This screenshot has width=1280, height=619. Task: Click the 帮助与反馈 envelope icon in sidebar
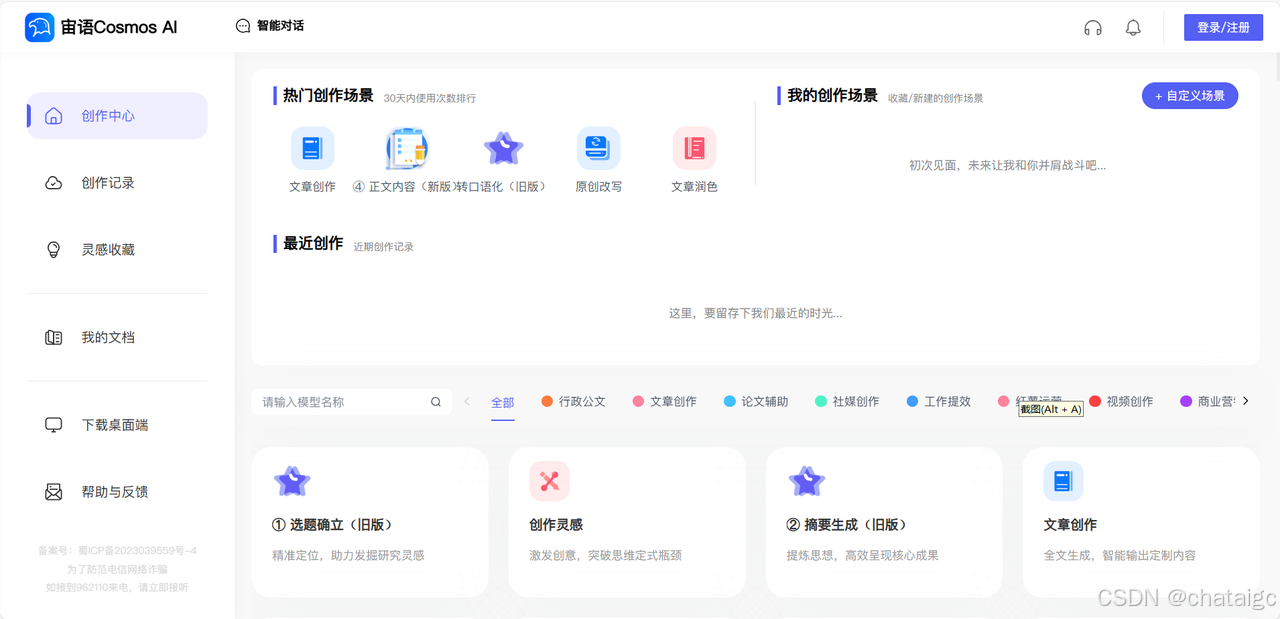coord(54,492)
